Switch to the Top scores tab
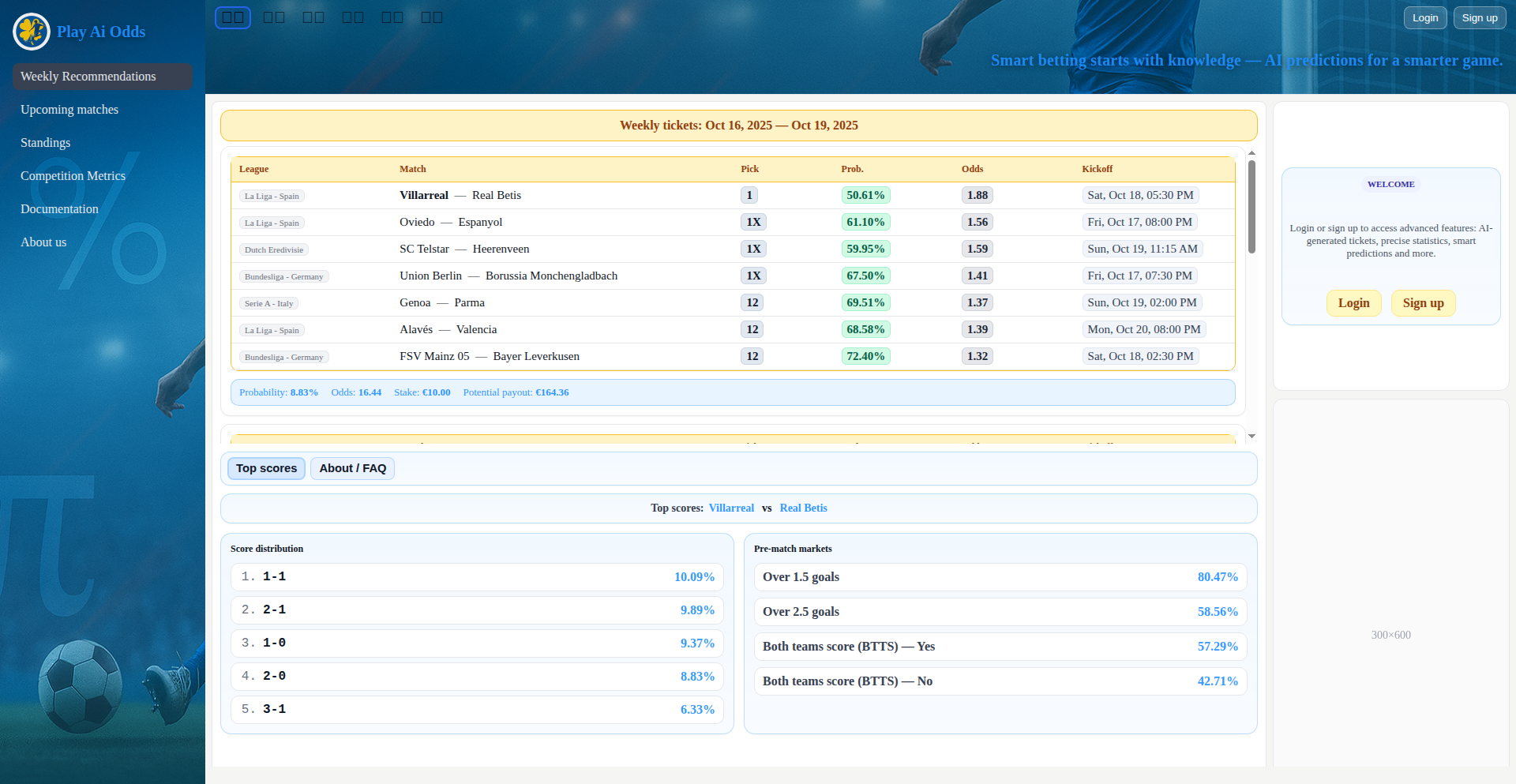This screenshot has height=784, width=1516. click(x=266, y=468)
